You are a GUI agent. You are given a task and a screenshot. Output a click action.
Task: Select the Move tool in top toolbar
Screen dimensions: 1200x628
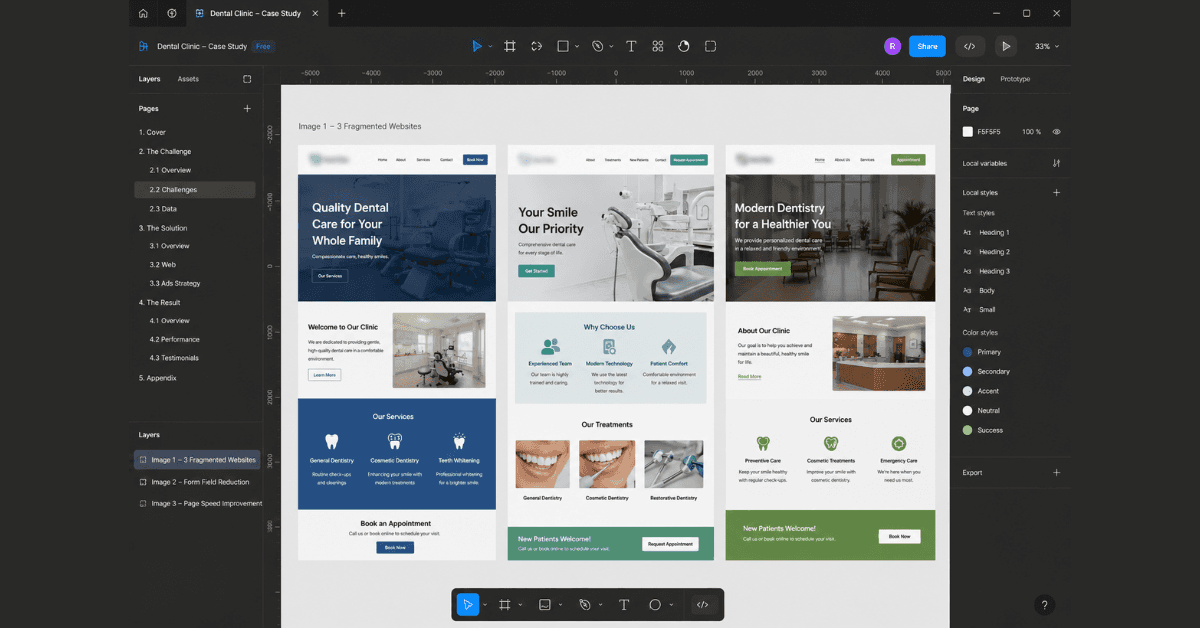click(x=477, y=46)
